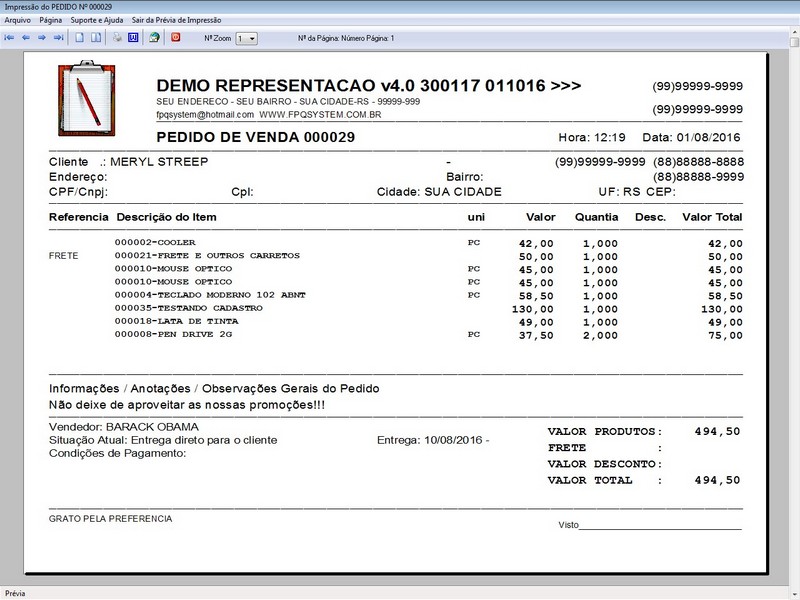Image resolution: width=800 pixels, height=600 pixels.
Task: Click the fpqsystem@hotmail.com email text
Action: (205, 115)
